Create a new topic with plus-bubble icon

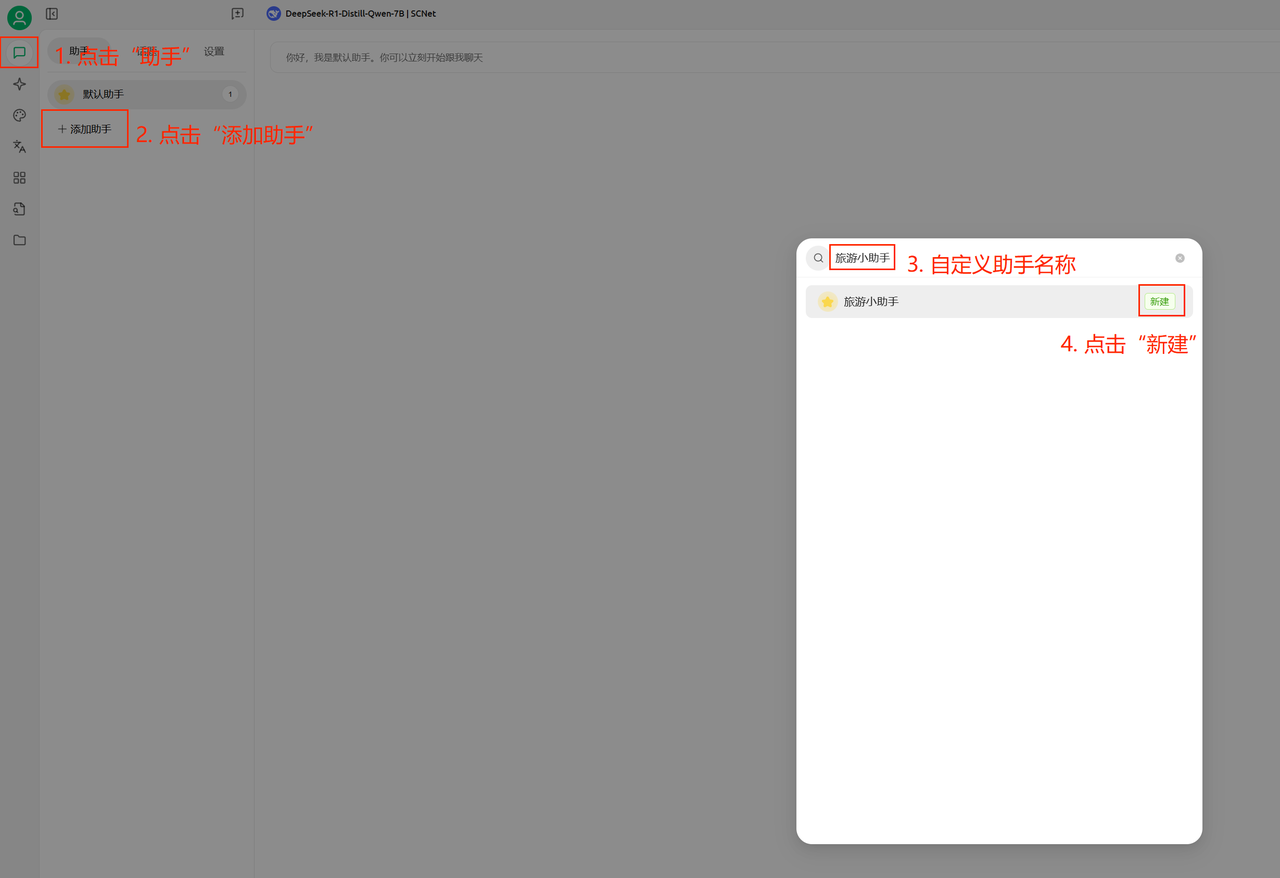(x=237, y=14)
